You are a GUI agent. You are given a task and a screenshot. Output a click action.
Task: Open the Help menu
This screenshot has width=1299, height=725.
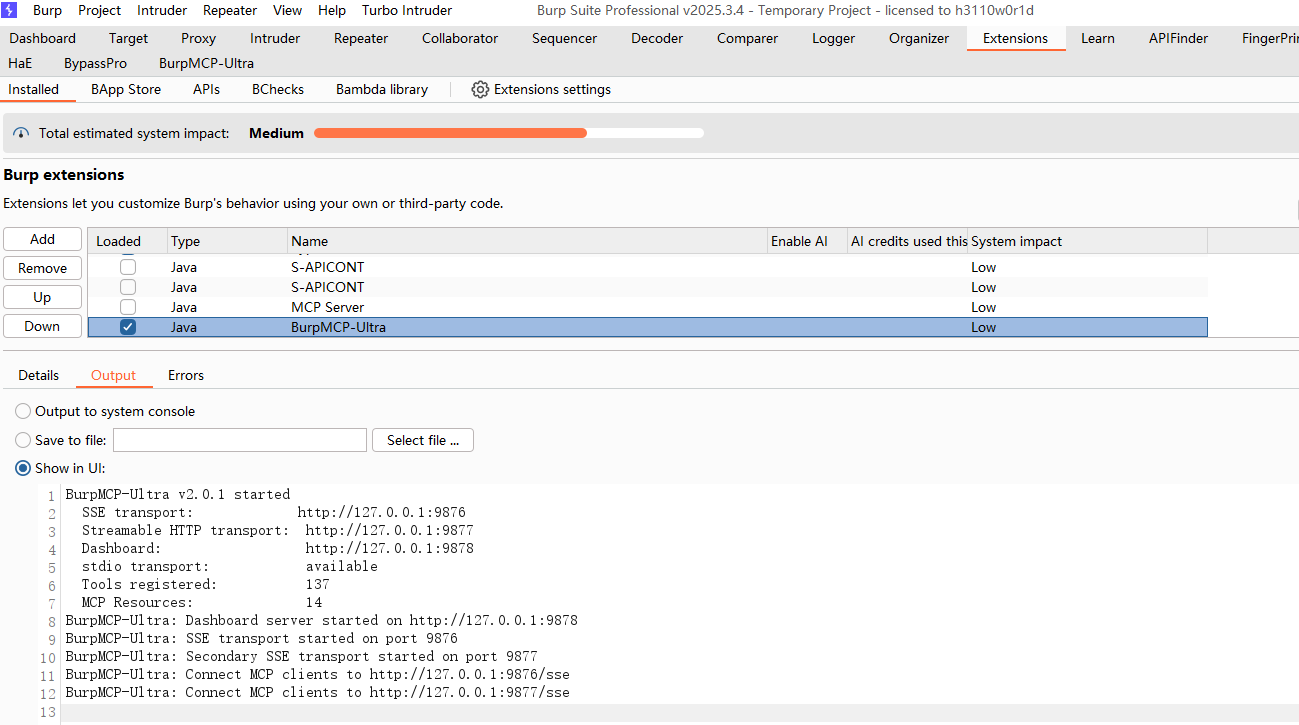coord(332,10)
